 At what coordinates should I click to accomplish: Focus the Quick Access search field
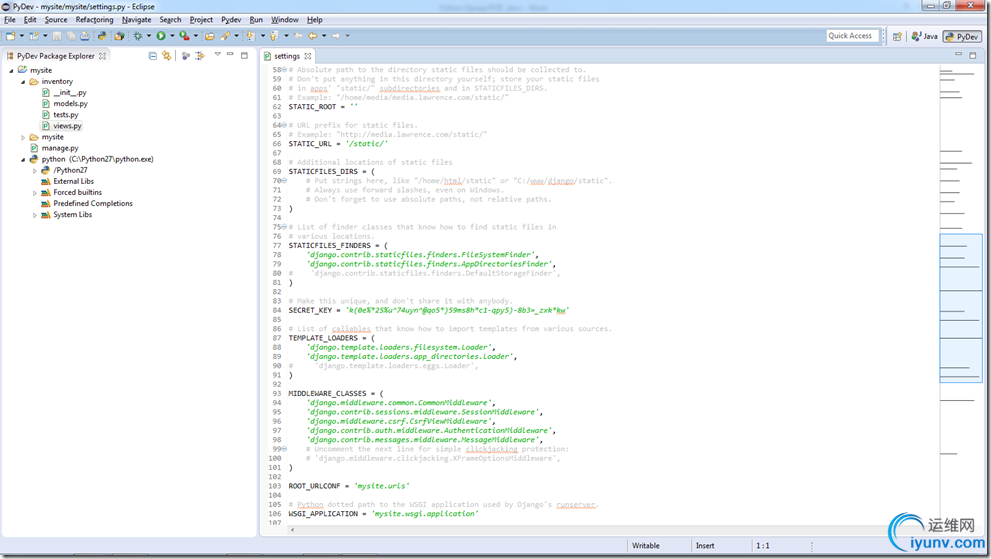[852, 36]
